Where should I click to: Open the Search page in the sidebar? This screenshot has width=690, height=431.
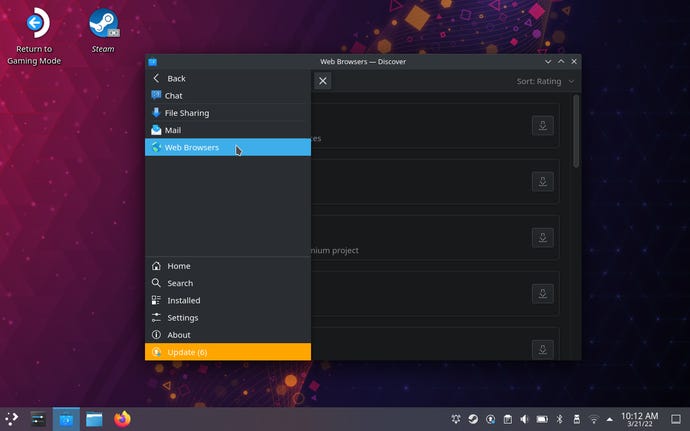[180, 283]
